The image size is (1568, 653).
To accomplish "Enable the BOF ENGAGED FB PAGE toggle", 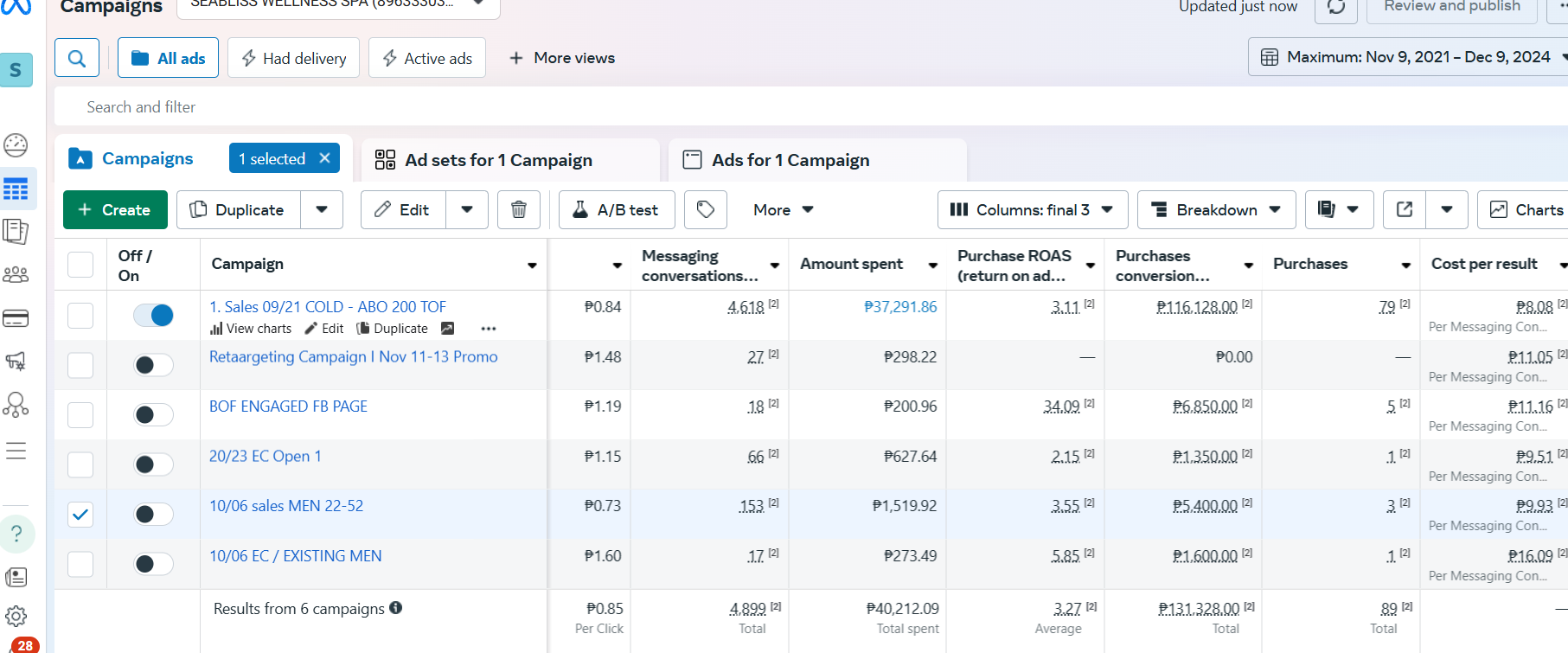I will (153, 415).
